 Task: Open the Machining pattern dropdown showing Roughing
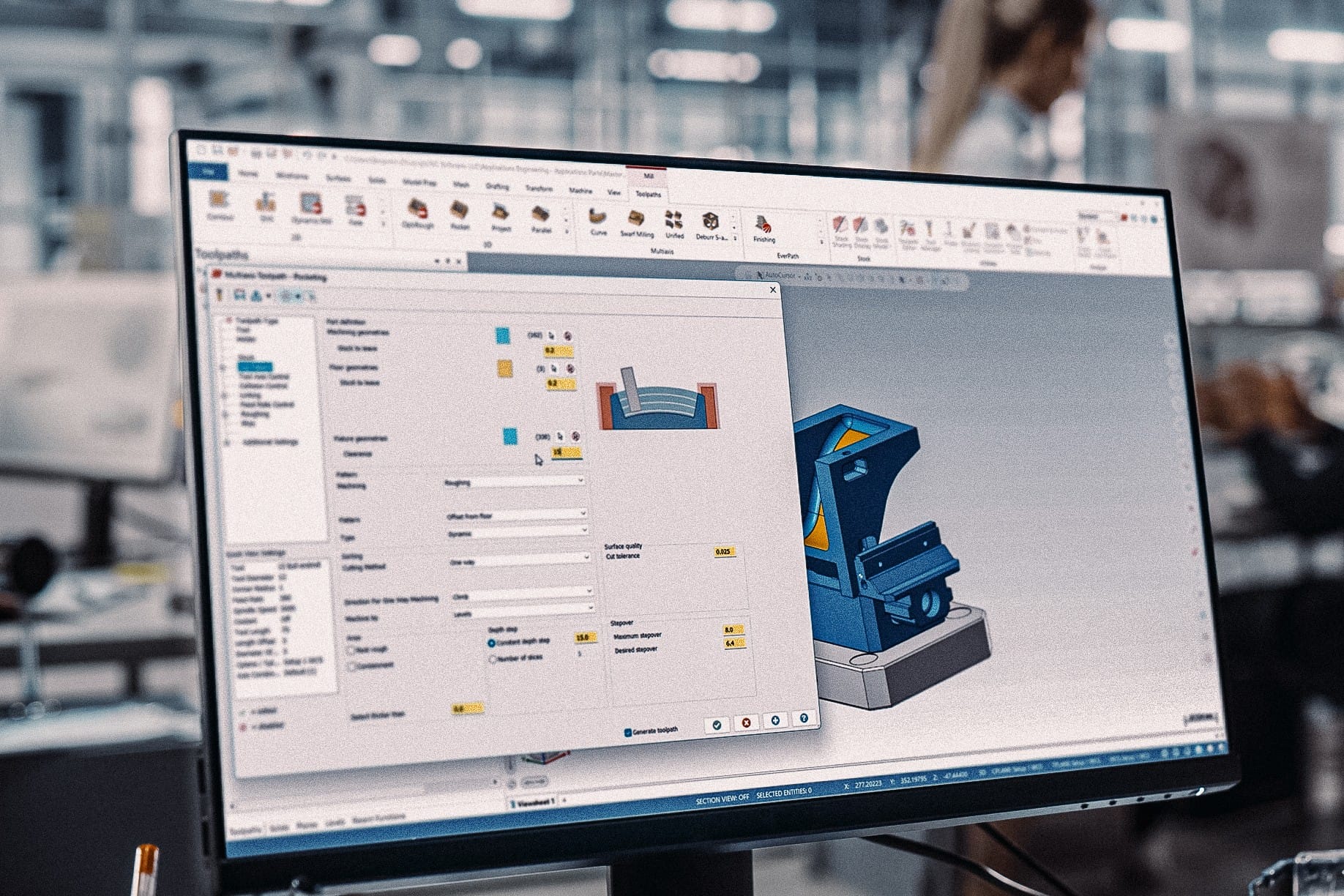coord(515,482)
